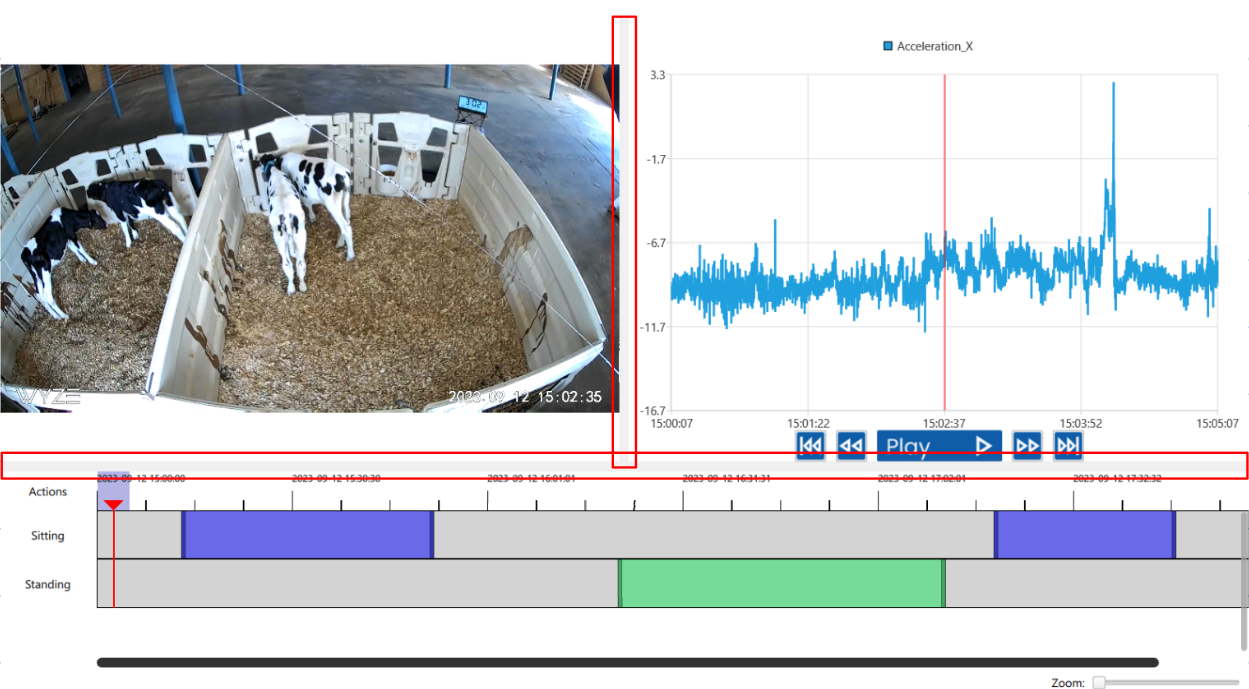Jump to the end with the skip-forward button
Viewport: 1249px width, 689px height.
[1068, 445]
